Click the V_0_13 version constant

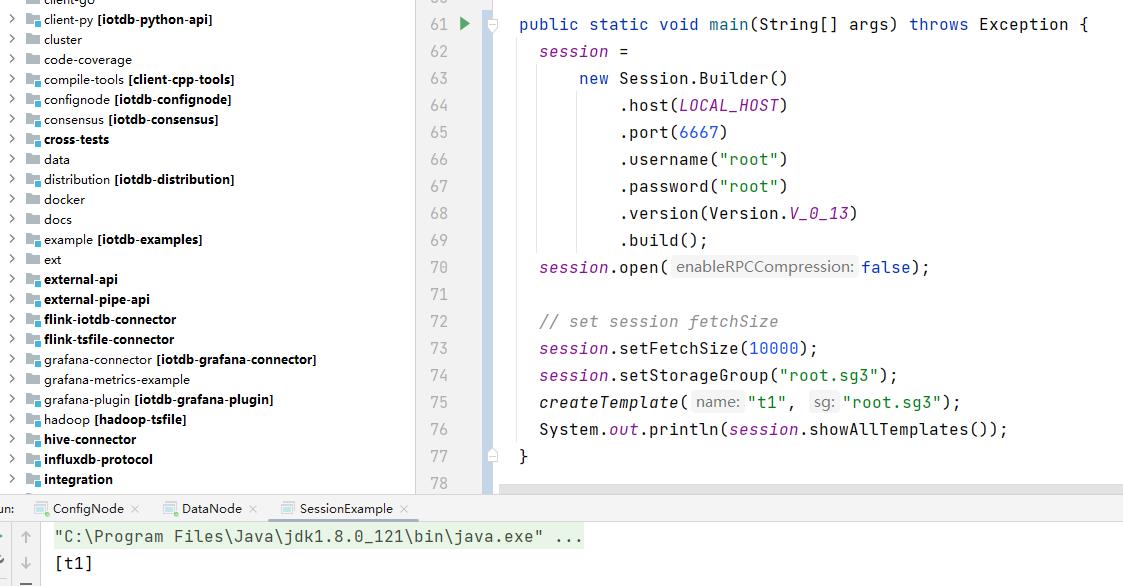(x=819, y=213)
